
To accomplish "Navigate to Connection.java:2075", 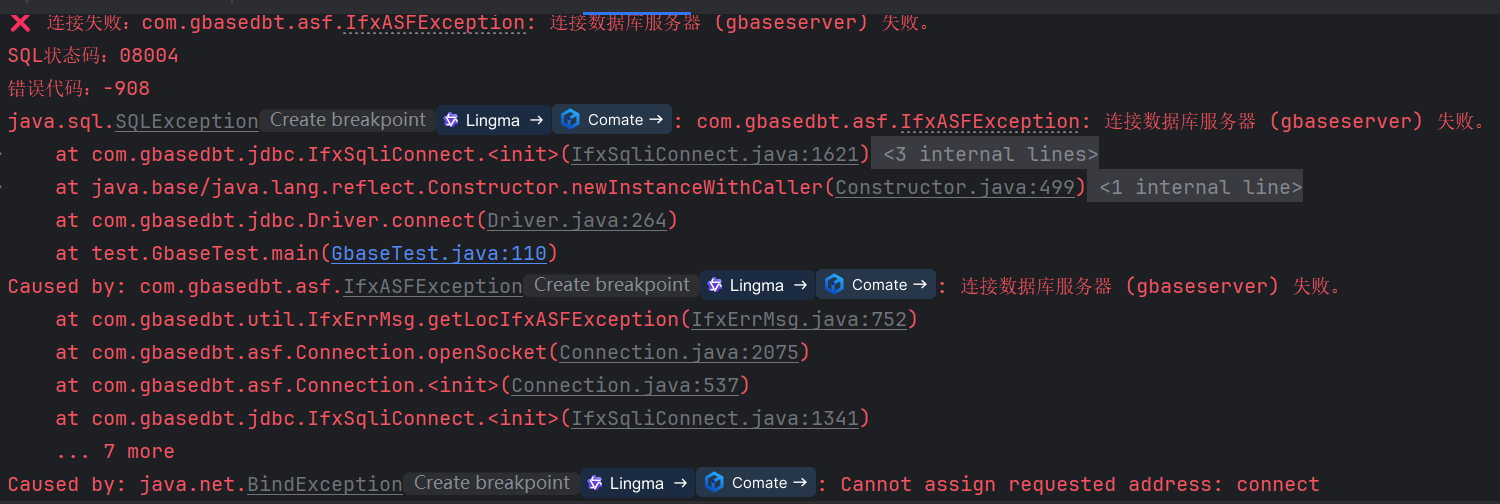I will [679, 352].
